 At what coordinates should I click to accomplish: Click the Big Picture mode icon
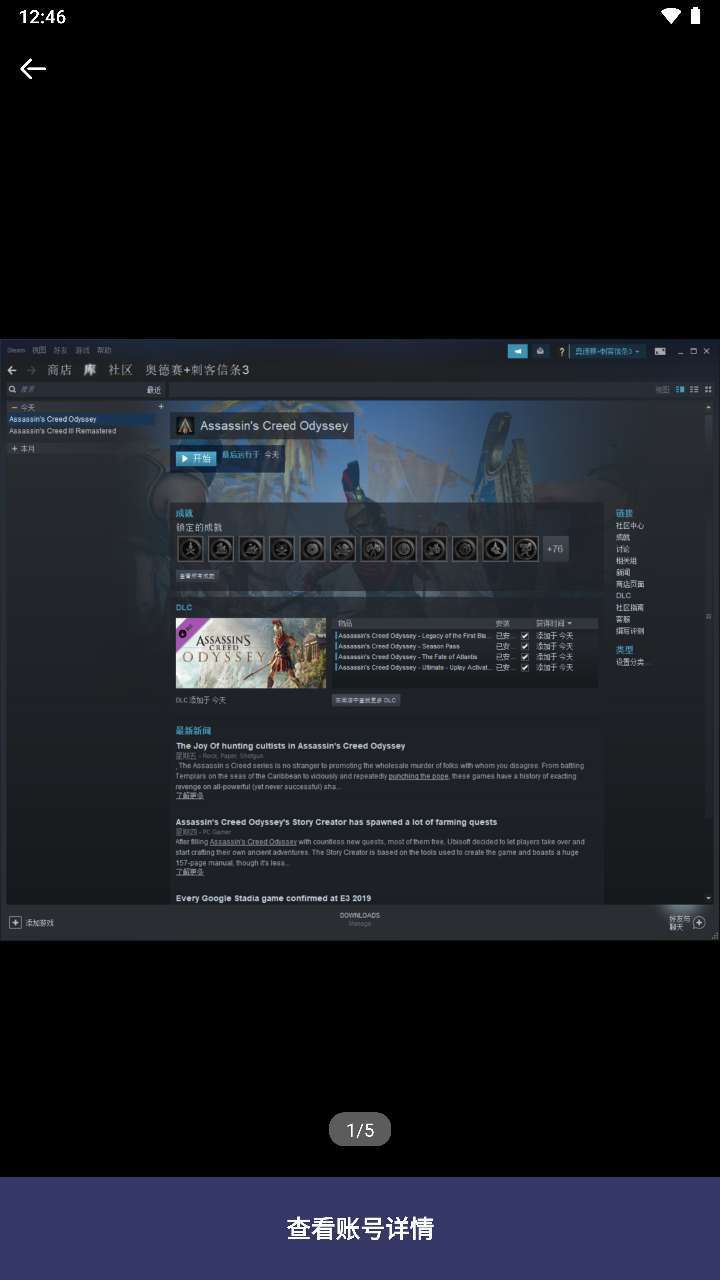pyautogui.click(x=660, y=351)
